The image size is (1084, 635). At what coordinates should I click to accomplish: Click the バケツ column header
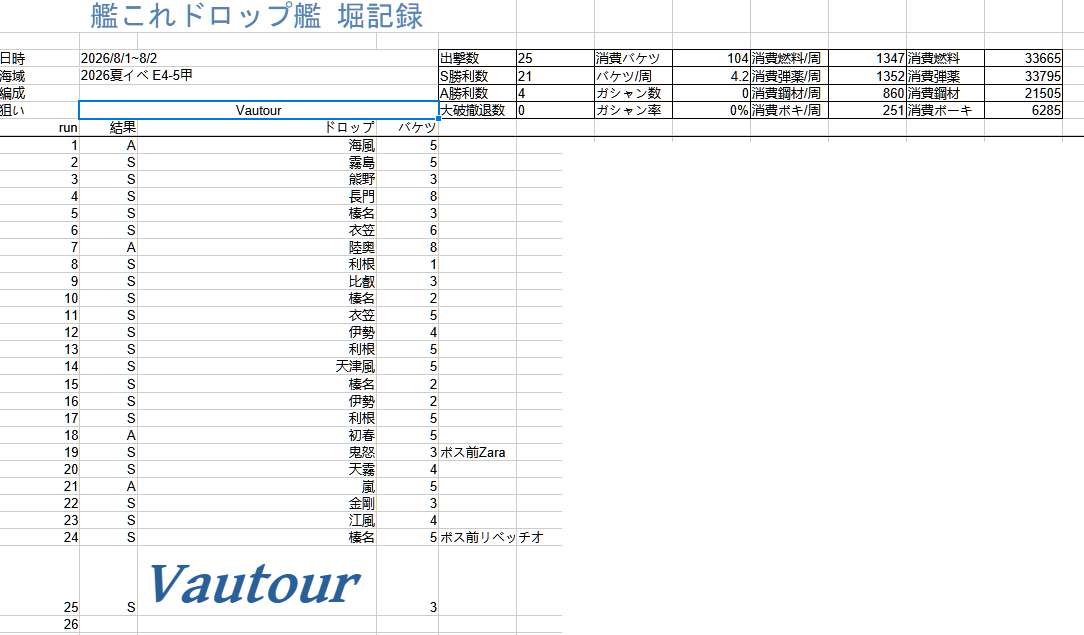point(407,127)
